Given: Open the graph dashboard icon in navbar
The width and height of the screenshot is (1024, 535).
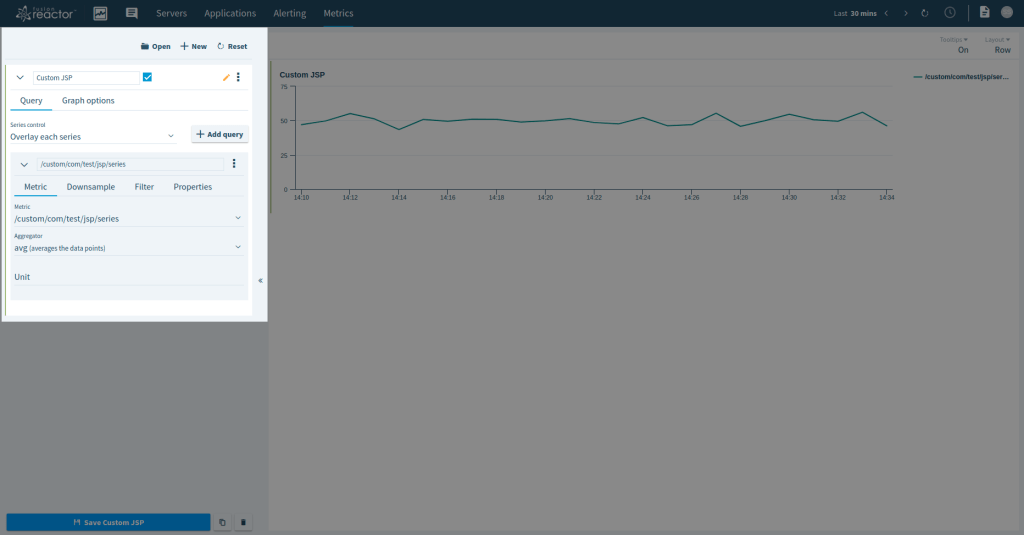Looking at the screenshot, I should tap(100, 13).
